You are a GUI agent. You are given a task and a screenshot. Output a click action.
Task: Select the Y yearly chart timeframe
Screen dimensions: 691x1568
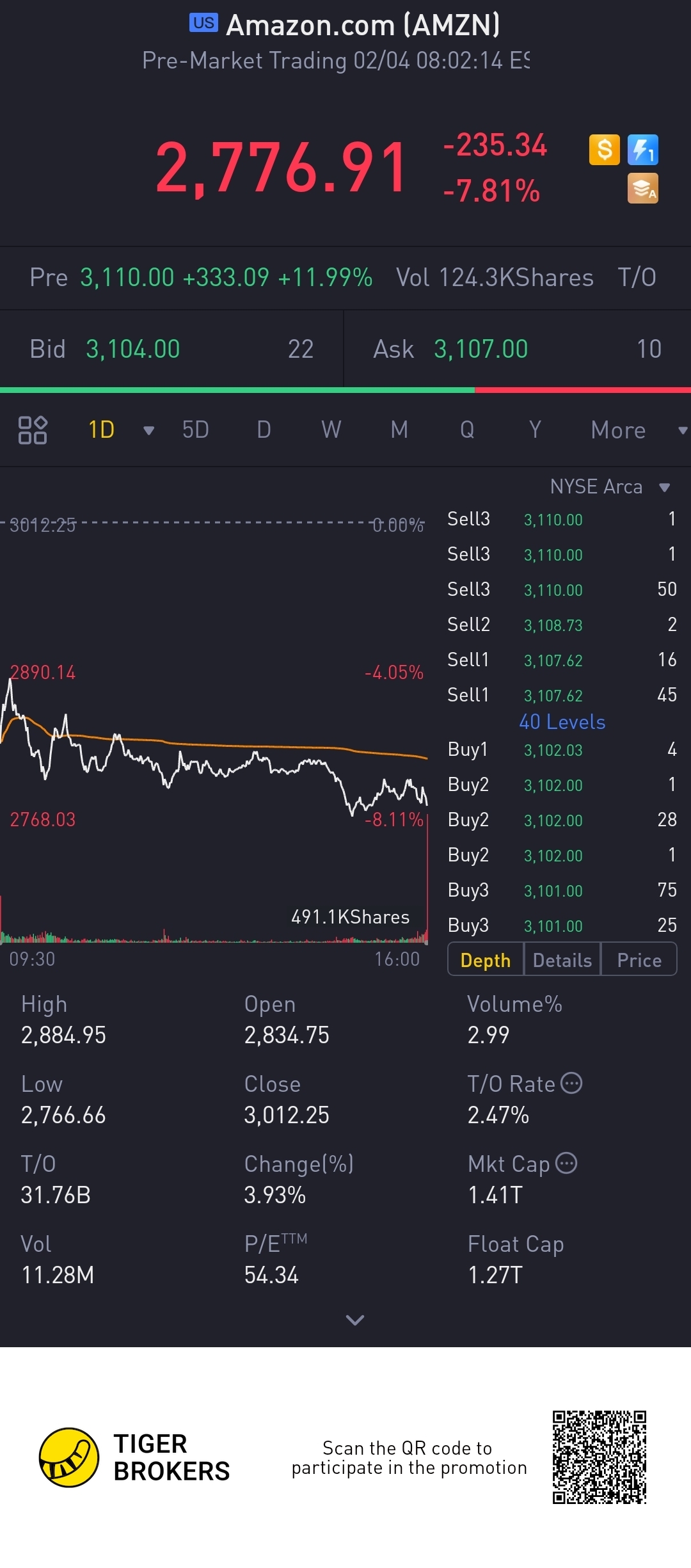(x=535, y=430)
